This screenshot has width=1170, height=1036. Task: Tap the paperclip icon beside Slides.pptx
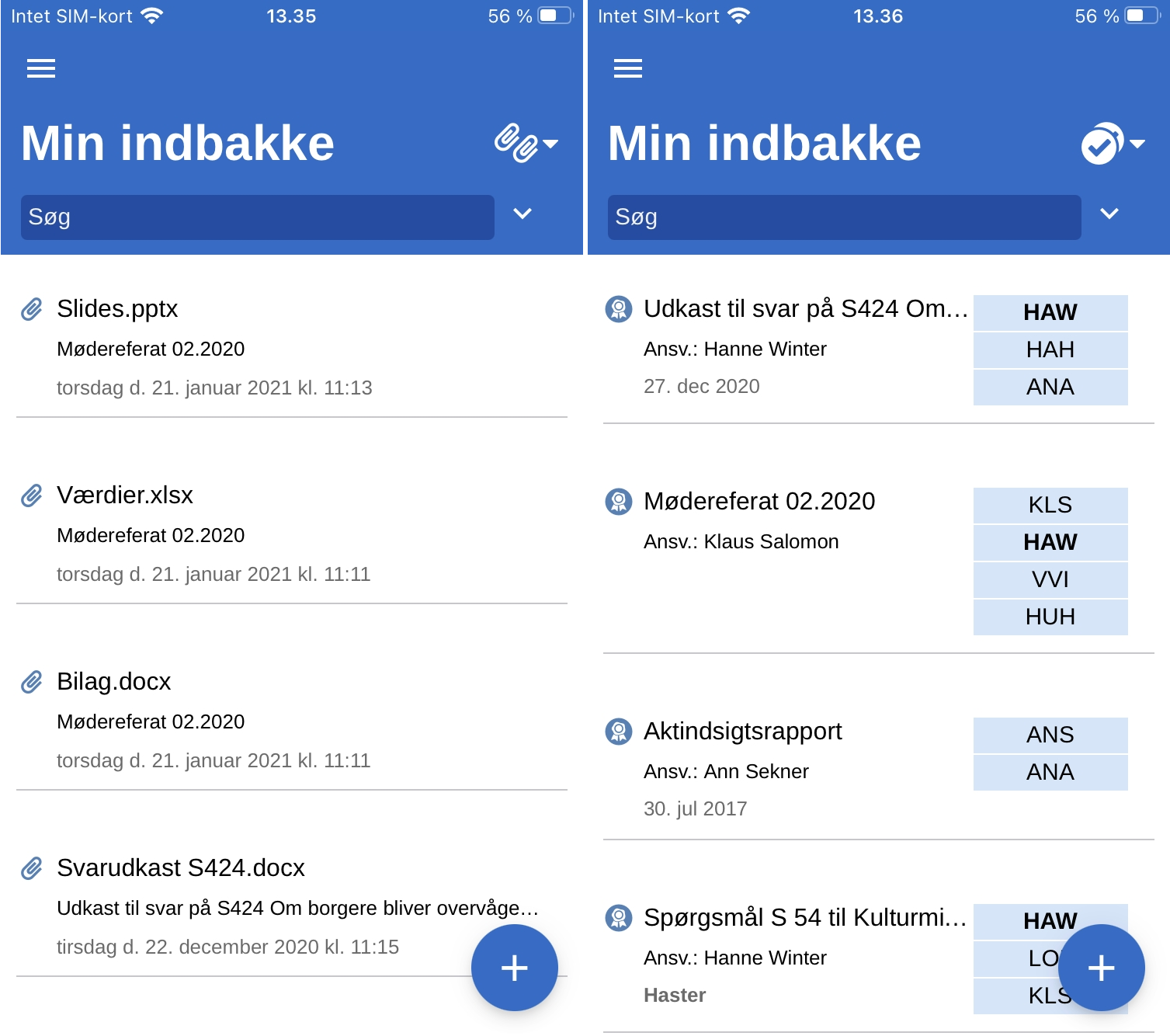point(32,309)
